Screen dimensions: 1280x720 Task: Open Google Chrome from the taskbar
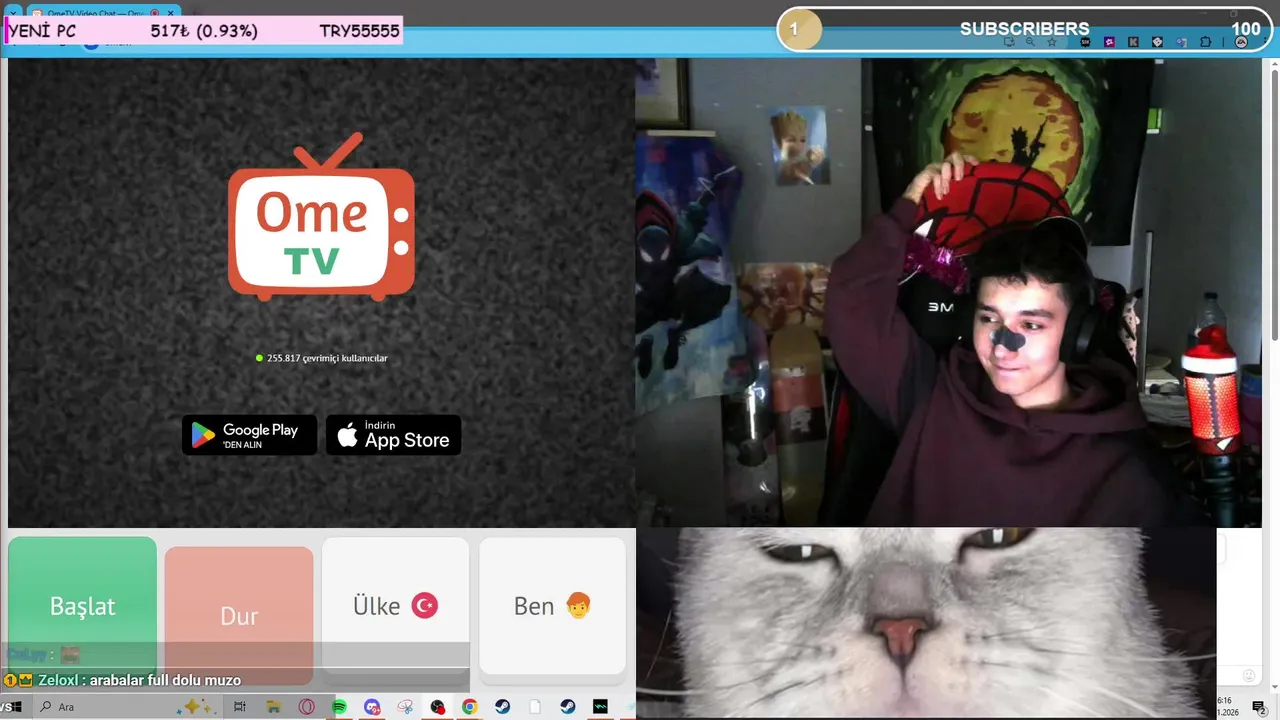(x=469, y=707)
